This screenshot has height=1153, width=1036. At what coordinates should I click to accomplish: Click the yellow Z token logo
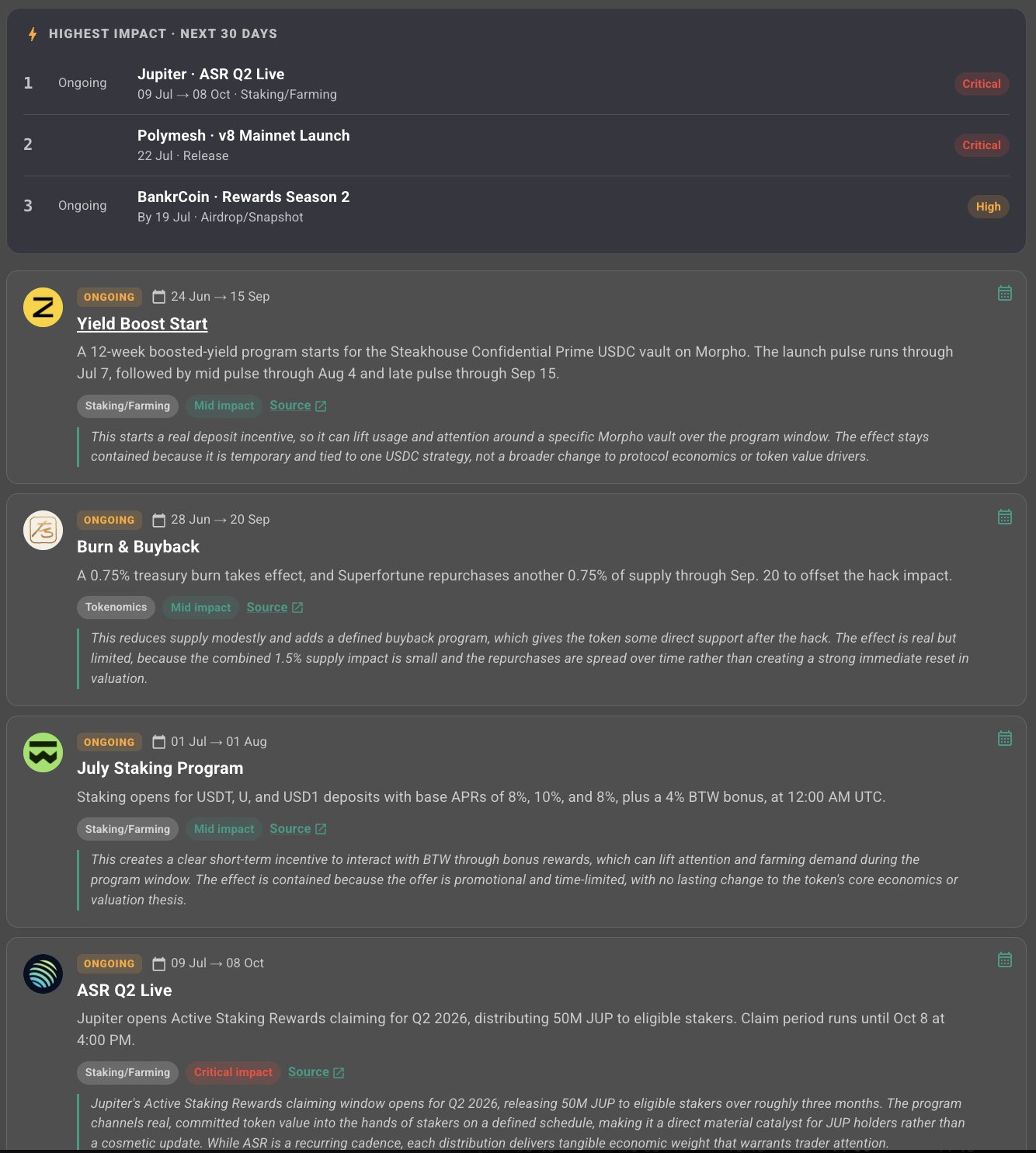(43, 307)
